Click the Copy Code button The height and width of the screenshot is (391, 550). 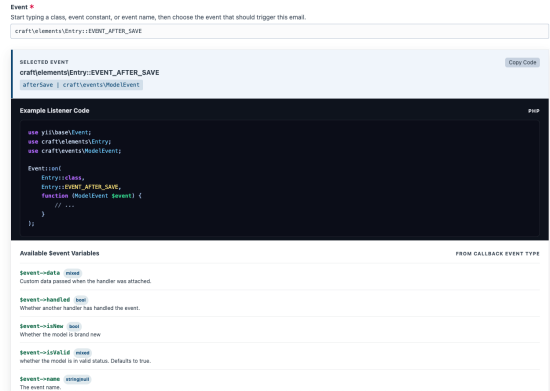522,62
